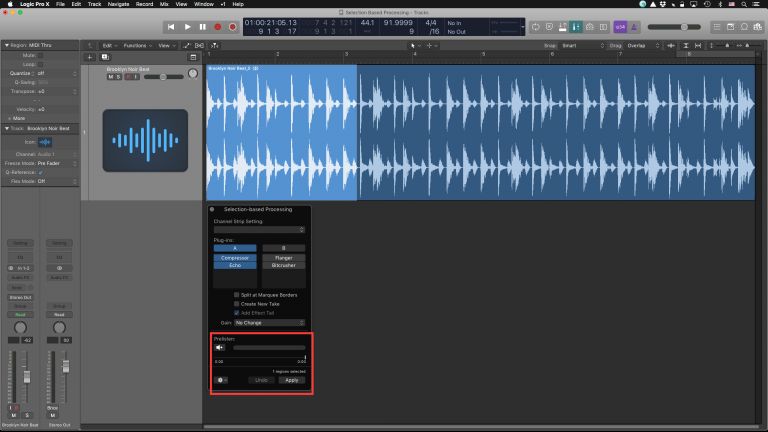This screenshot has height=432, width=768.
Task: Open the Window menu
Action: 204,4
